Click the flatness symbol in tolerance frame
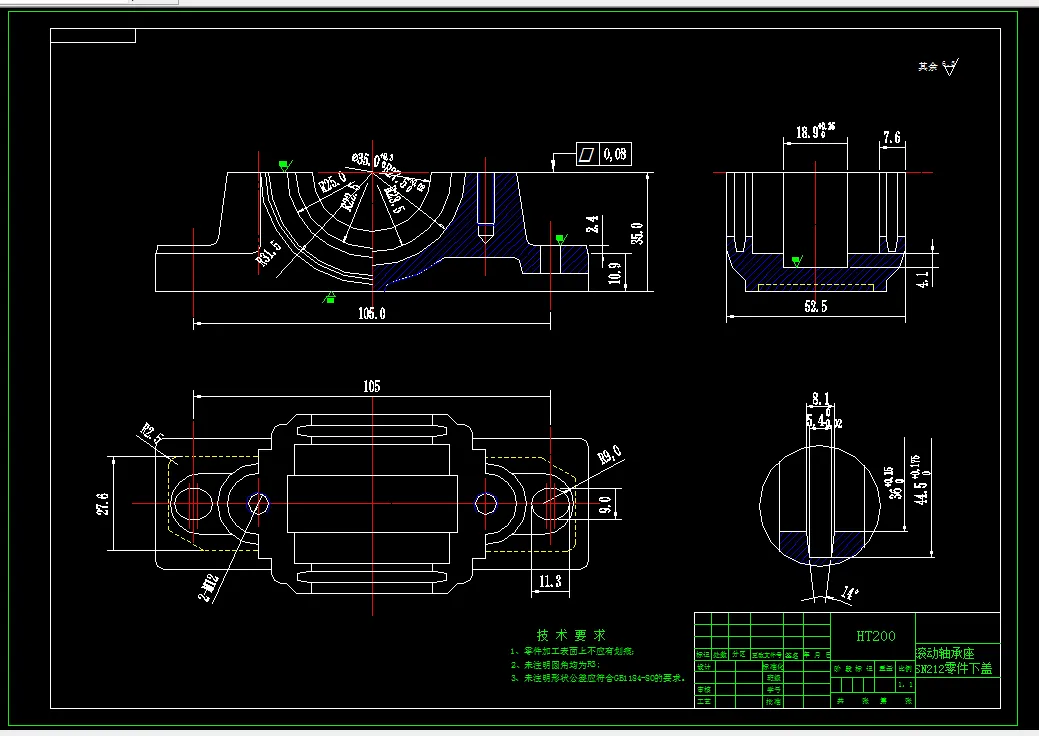 coord(587,154)
